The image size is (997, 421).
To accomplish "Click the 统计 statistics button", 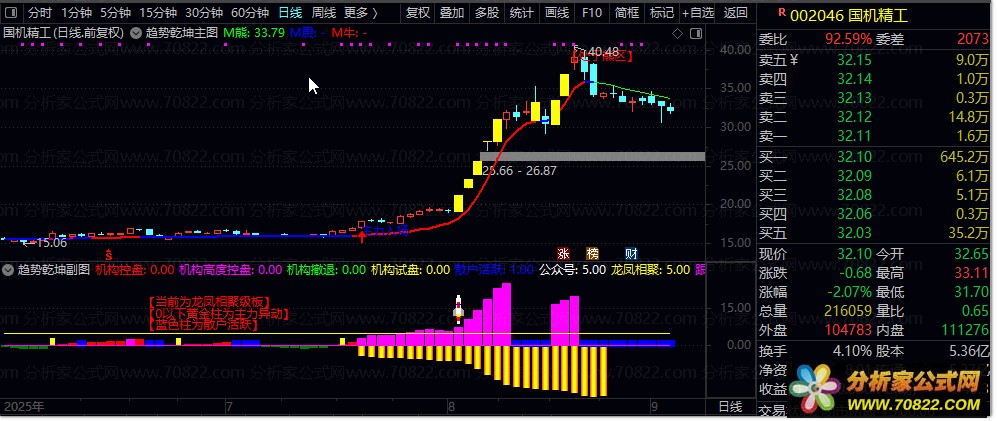I will pos(522,13).
